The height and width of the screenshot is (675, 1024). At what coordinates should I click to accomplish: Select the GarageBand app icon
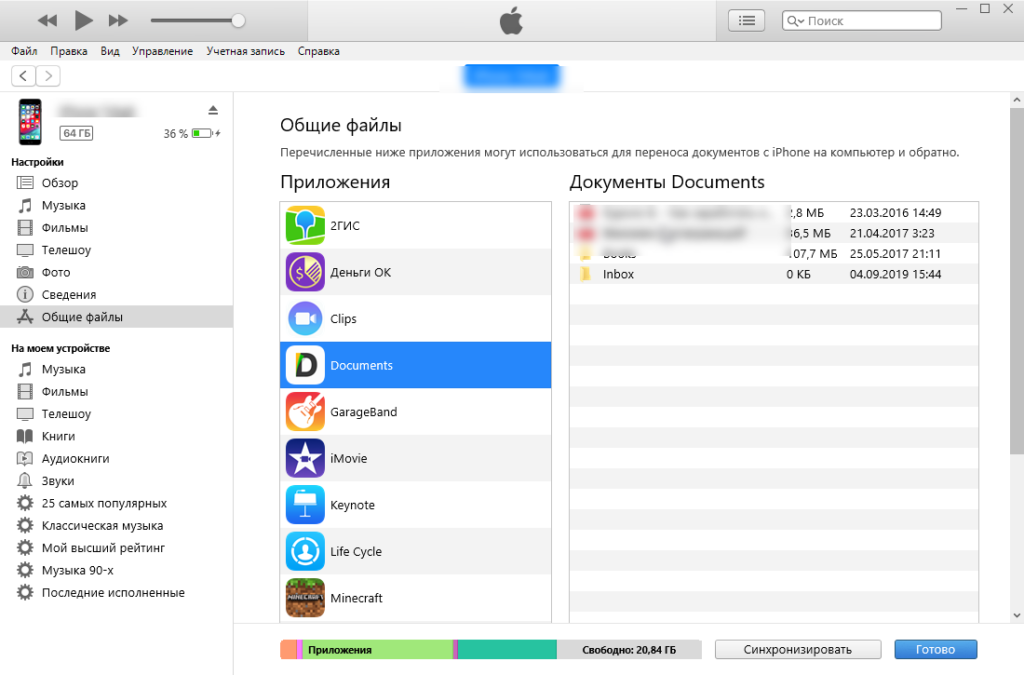pyautogui.click(x=304, y=411)
